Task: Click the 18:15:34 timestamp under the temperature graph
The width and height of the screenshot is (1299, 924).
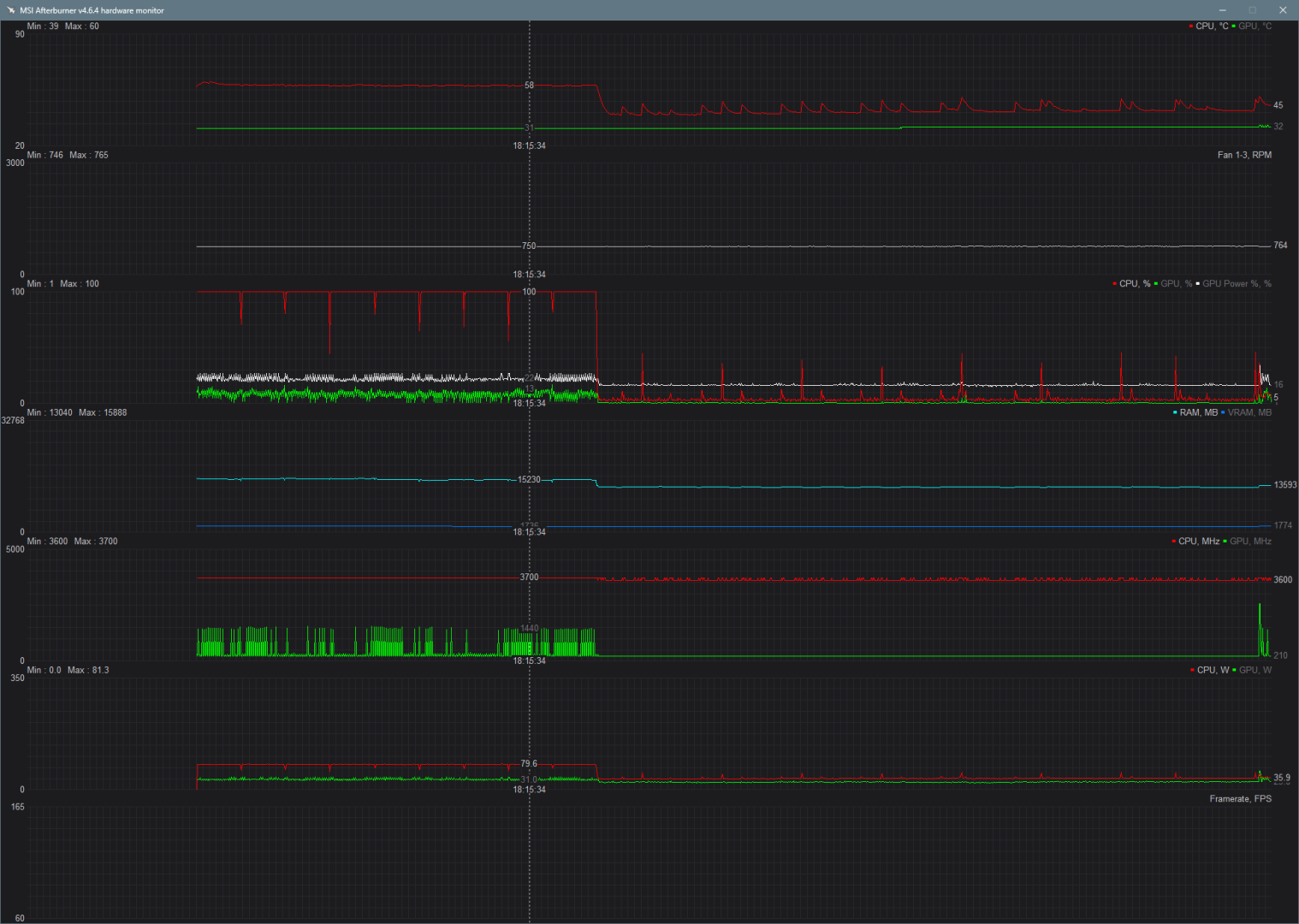Action: [x=529, y=146]
